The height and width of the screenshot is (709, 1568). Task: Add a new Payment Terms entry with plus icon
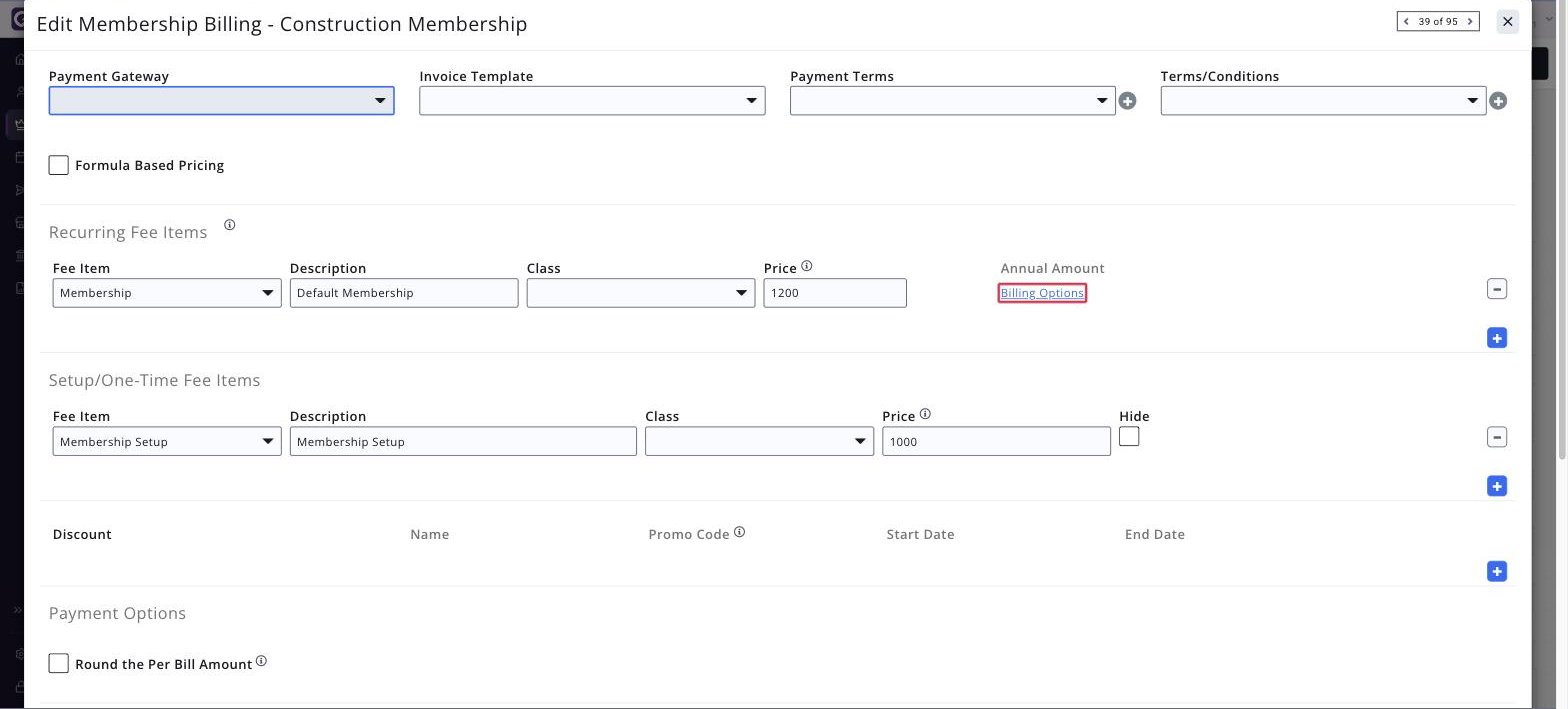coord(1127,101)
